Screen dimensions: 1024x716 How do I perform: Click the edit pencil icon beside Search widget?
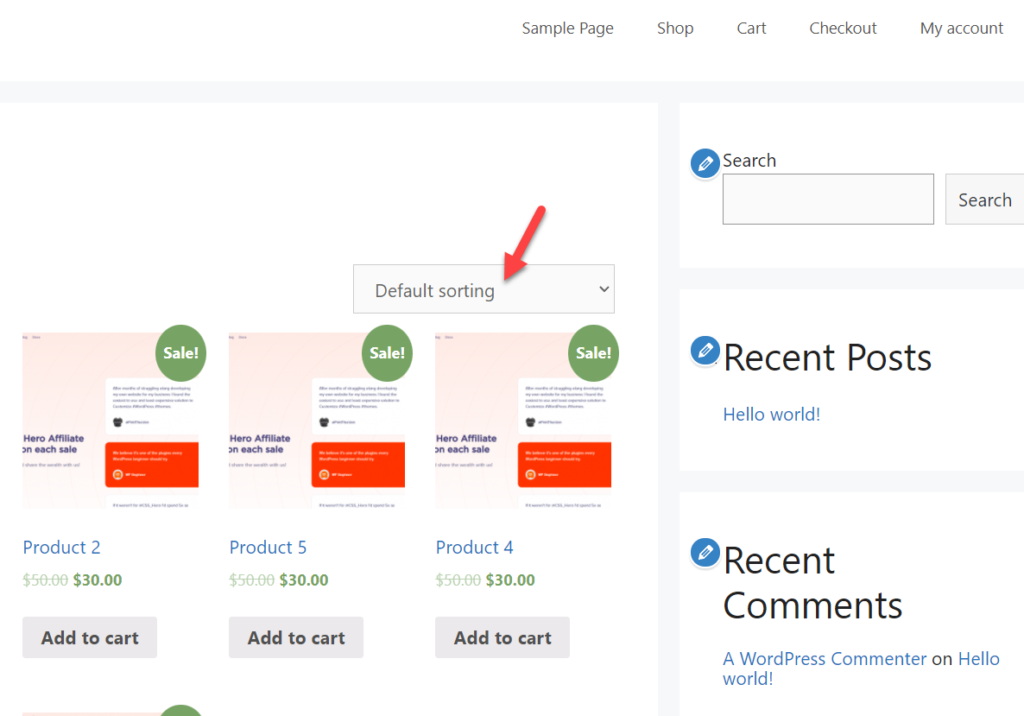[x=705, y=163]
